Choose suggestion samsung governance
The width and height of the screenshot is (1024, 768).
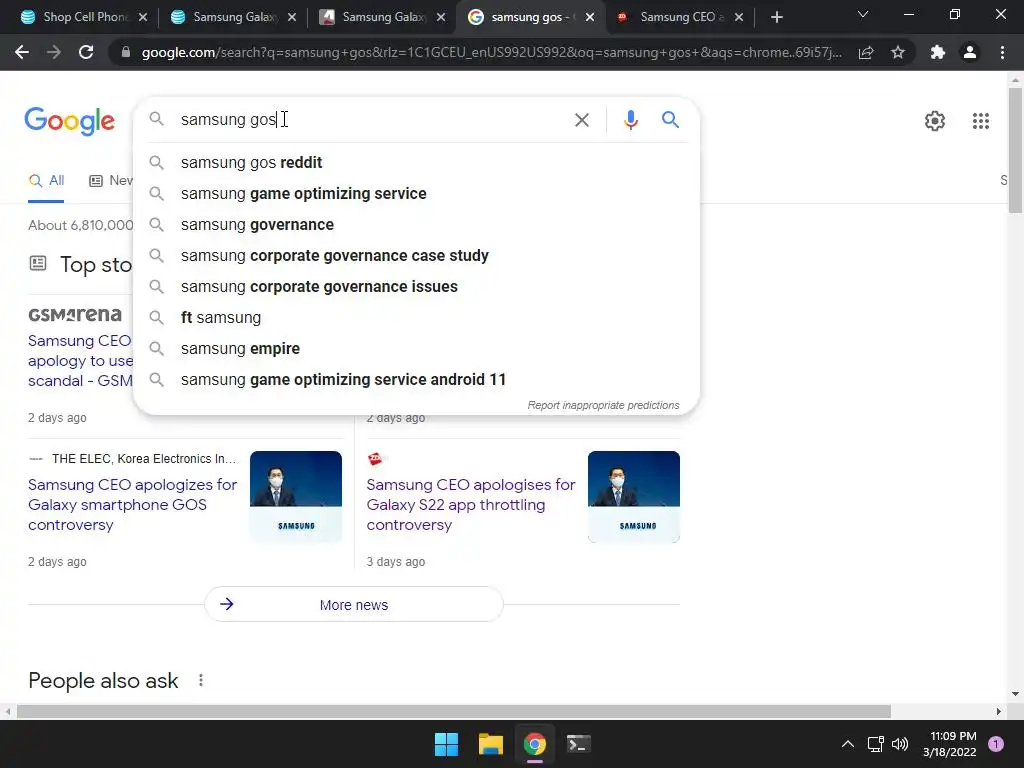pyautogui.click(x=417, y=225)
